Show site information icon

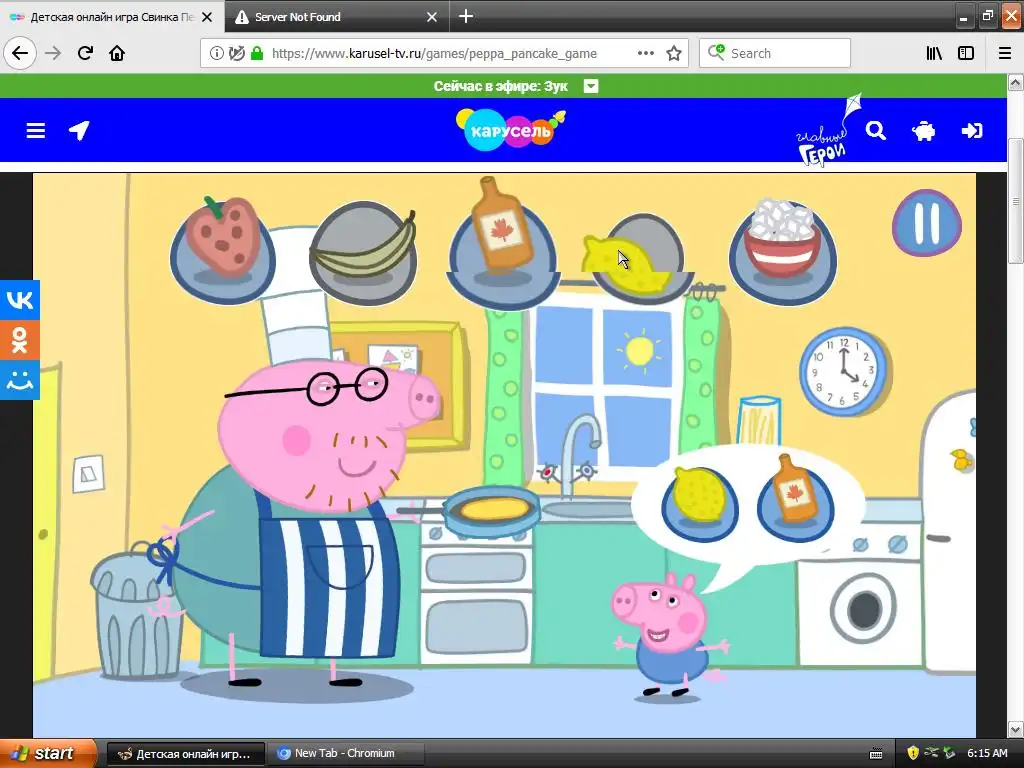coord(216,54)
